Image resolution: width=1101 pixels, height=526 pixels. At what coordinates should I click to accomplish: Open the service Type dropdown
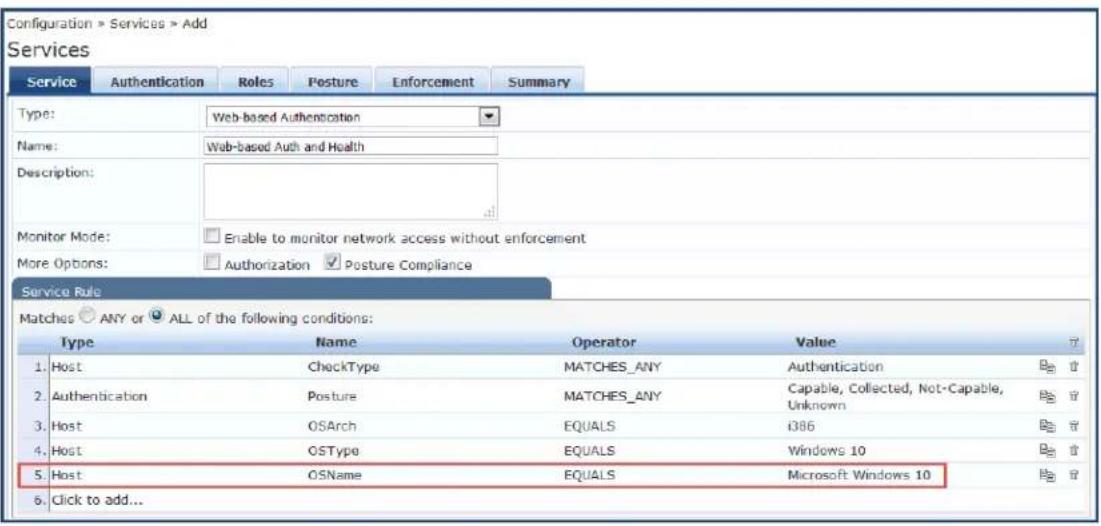[350, 117]
